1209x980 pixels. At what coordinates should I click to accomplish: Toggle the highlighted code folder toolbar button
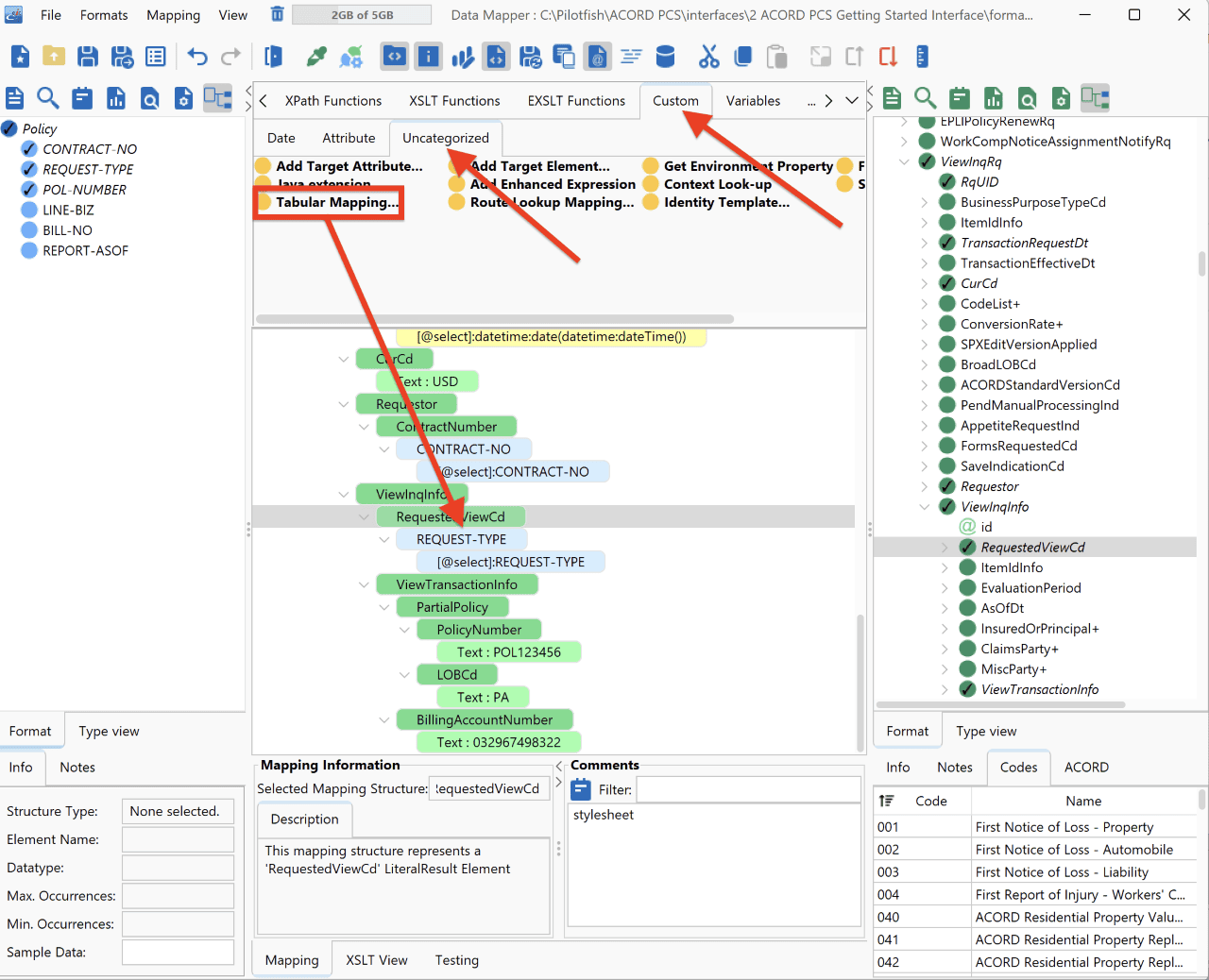[x=395, y=57]
